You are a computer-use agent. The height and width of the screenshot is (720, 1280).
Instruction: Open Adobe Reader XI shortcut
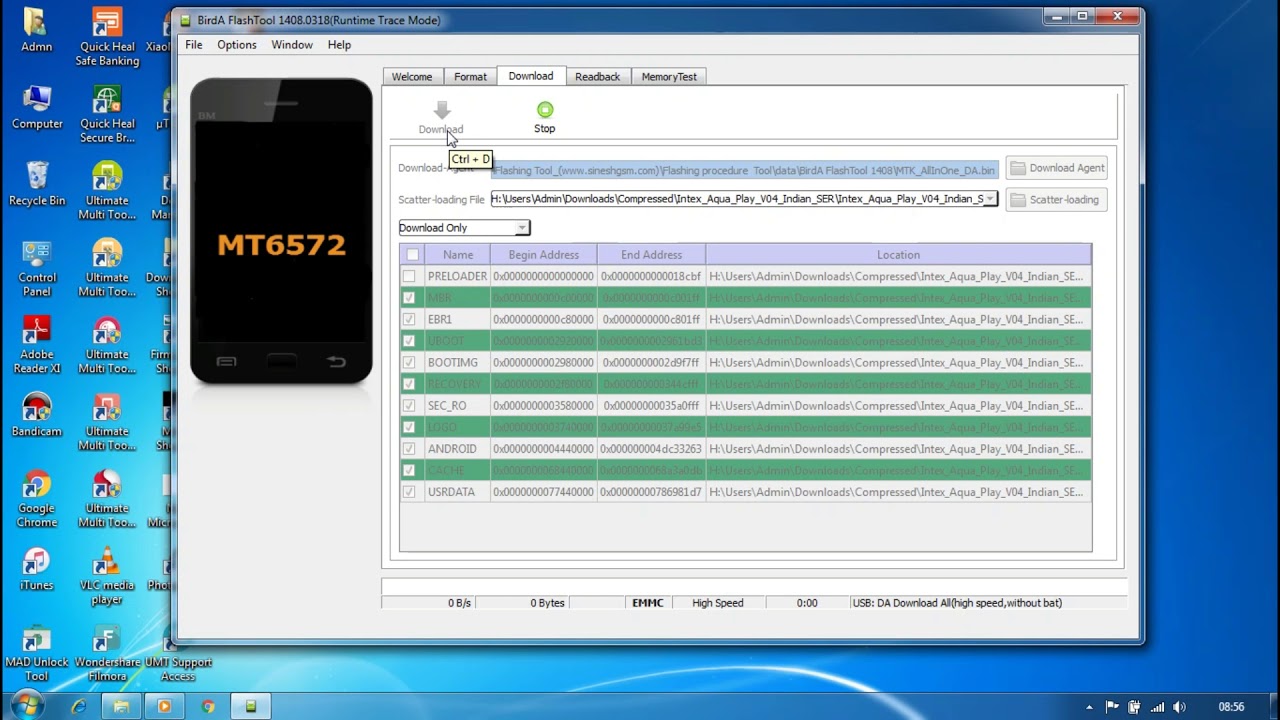pos(37,345)
